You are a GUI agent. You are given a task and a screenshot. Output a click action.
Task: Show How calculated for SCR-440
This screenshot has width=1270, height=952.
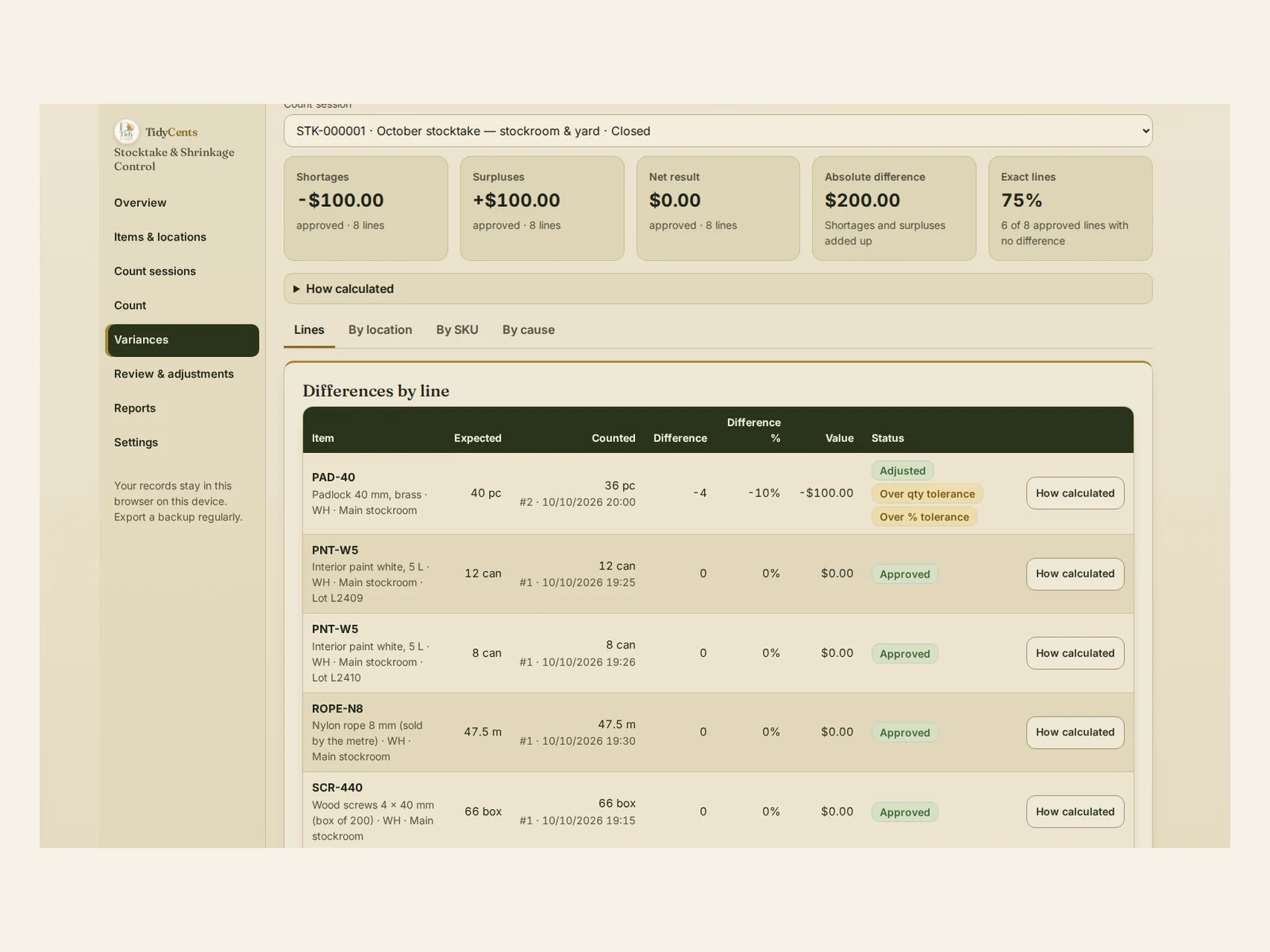tap(1075, 812)
